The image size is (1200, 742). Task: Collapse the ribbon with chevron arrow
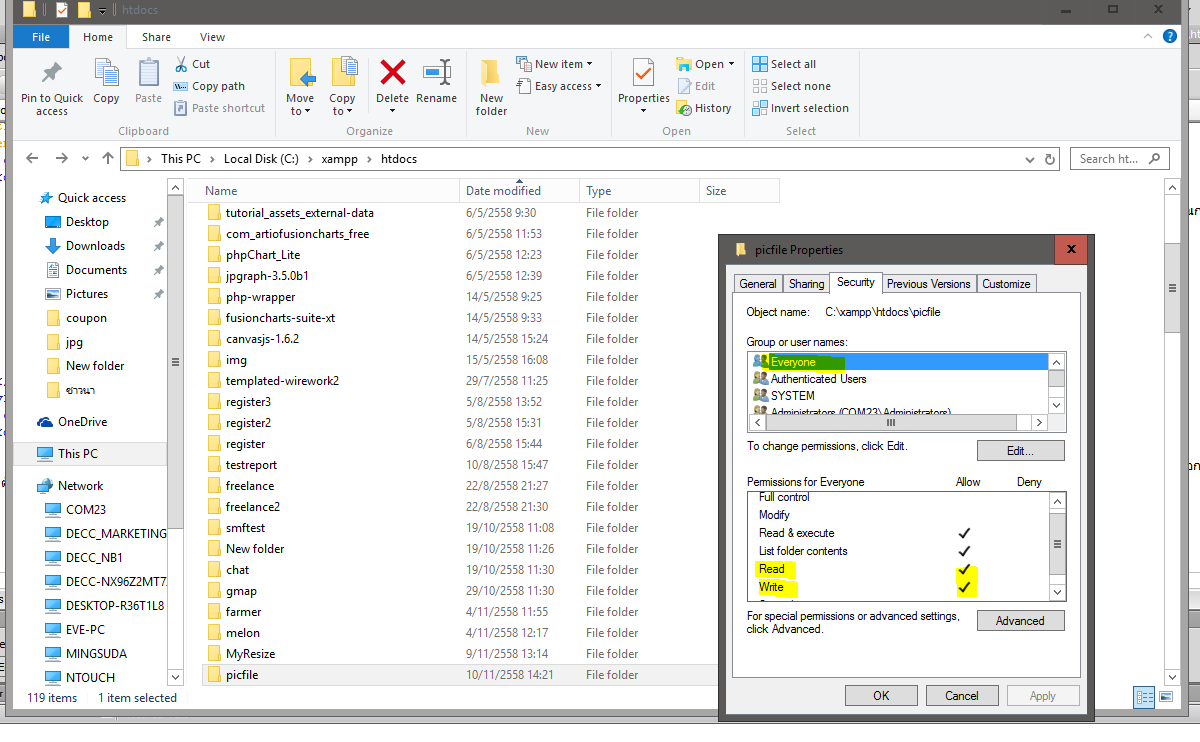point(1149,37)
